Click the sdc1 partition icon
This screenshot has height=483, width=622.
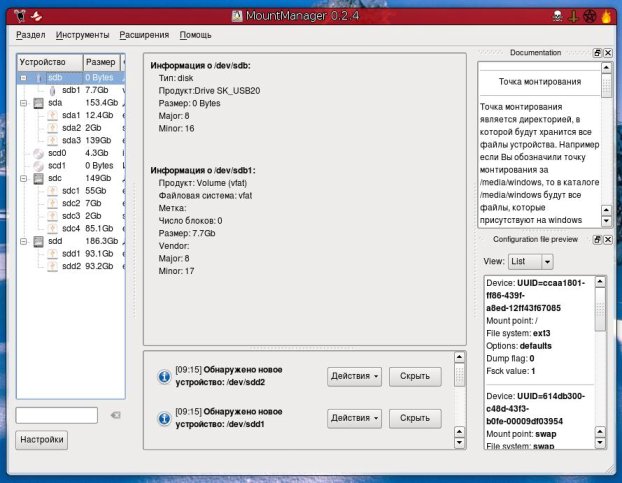pos(52,191)
